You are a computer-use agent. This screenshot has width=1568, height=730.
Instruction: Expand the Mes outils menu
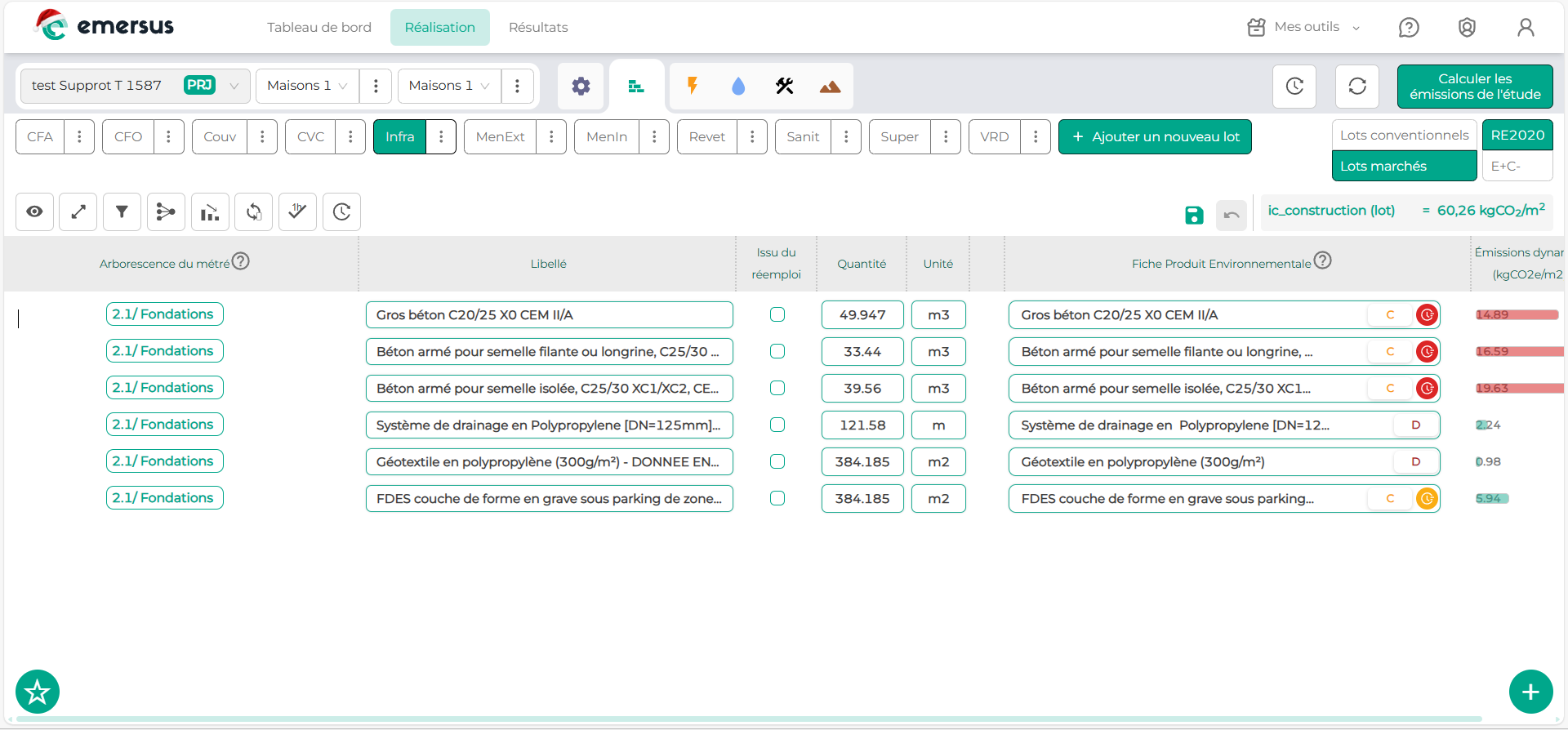tap(1304, 27)
